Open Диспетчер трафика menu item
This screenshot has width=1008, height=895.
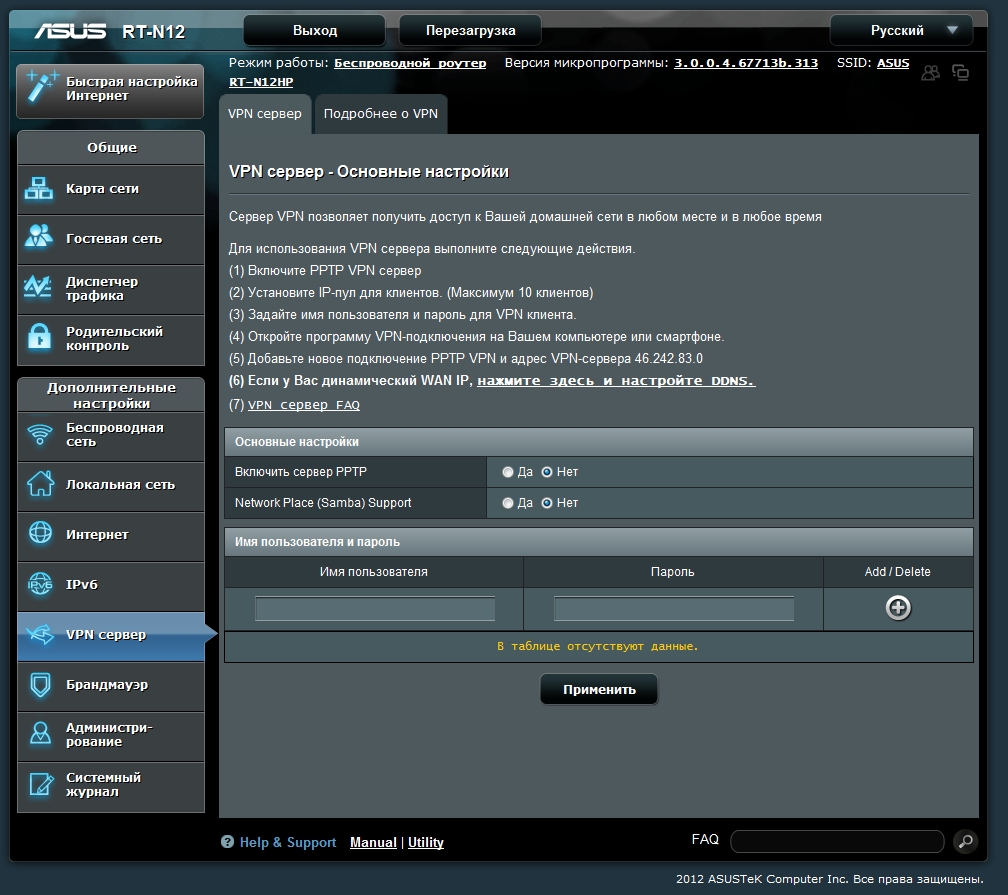(x=111, y=289)
